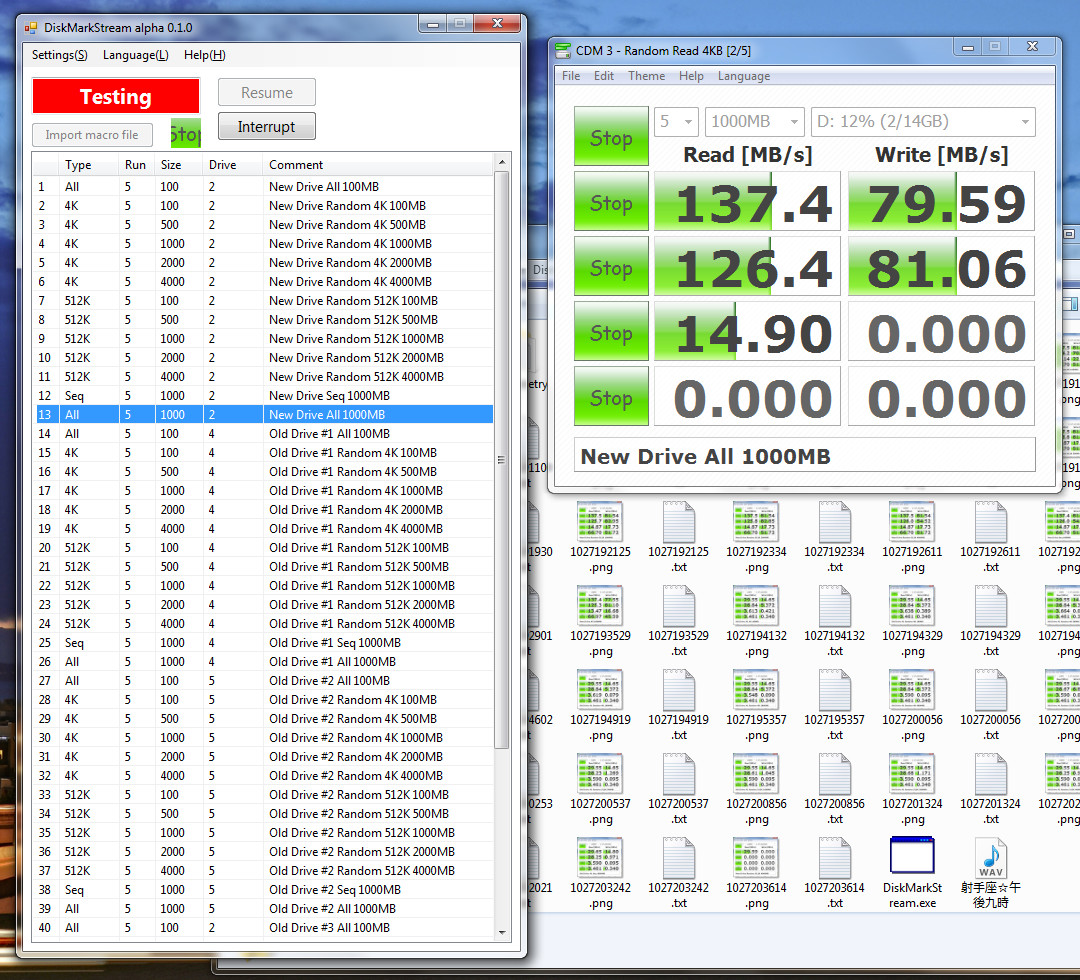Select 1027192334.png image file
Image resolution: width=1080 pixels, height=980 pixels.
[756, 522]
